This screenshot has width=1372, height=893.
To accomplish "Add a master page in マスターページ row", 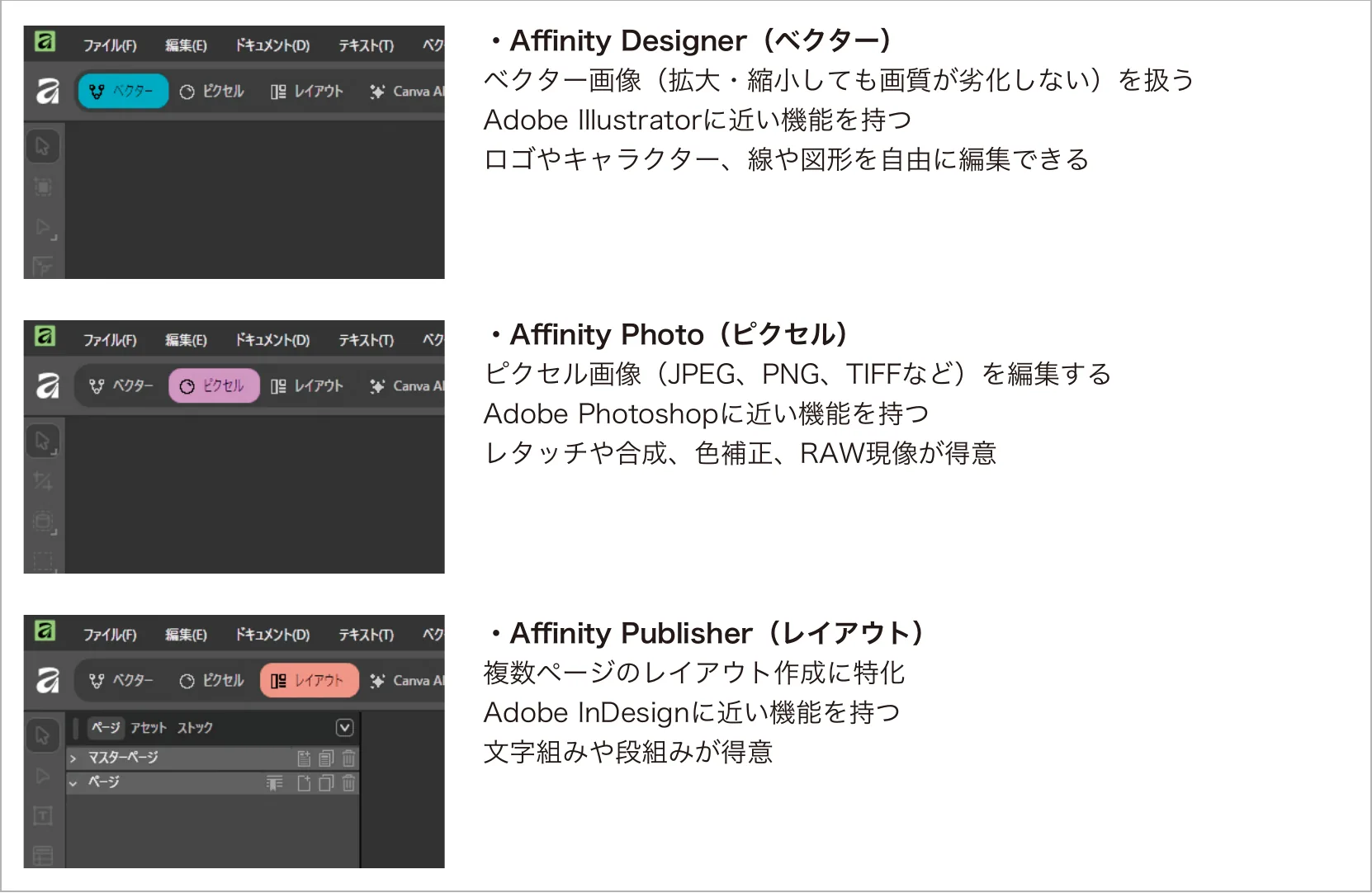I will pos(304,758).
